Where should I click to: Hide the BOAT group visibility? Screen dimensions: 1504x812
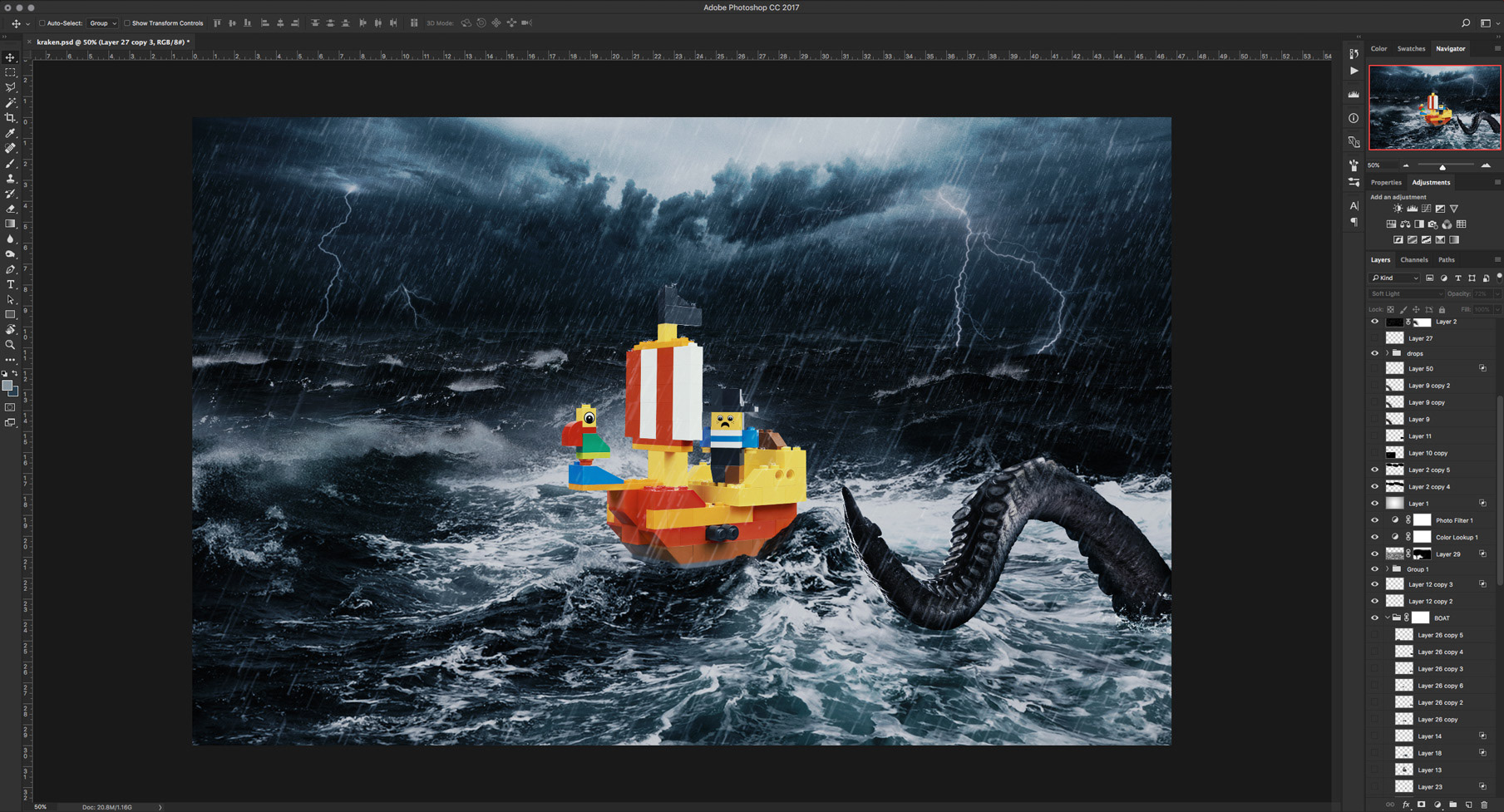pyautogui.click(x=1374, y=618)
